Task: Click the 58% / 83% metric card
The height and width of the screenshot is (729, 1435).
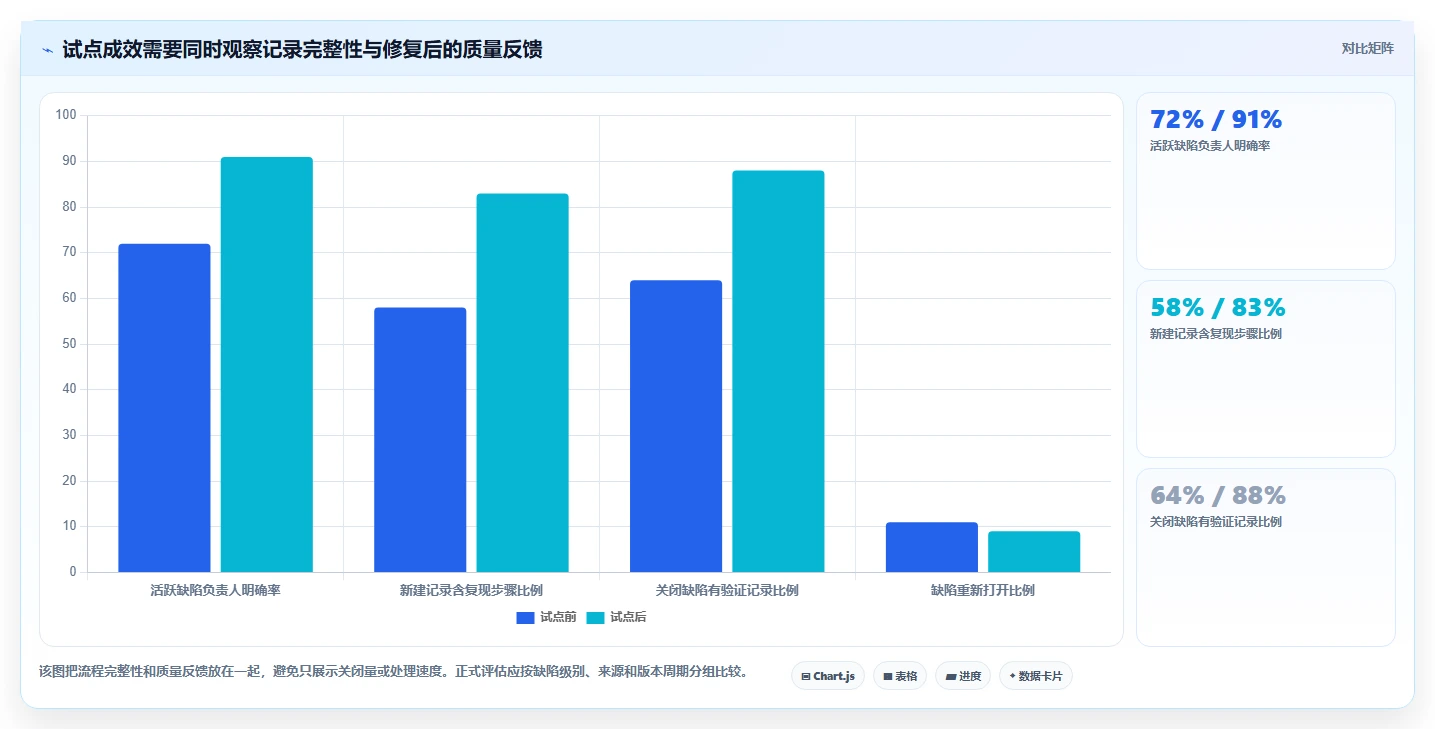Action: (x=1265, y=369)
